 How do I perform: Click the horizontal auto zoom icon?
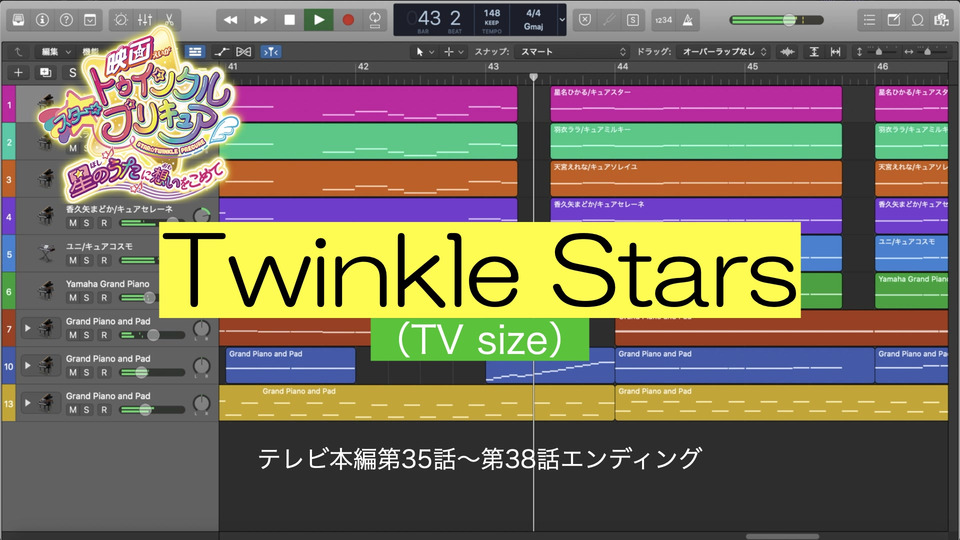point(835,52)
